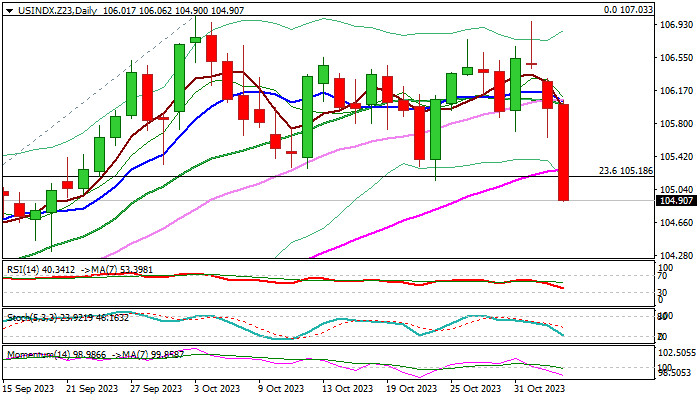Click the 106.170 price axis label
Viewport: 700px width, 400px height.
676,91
